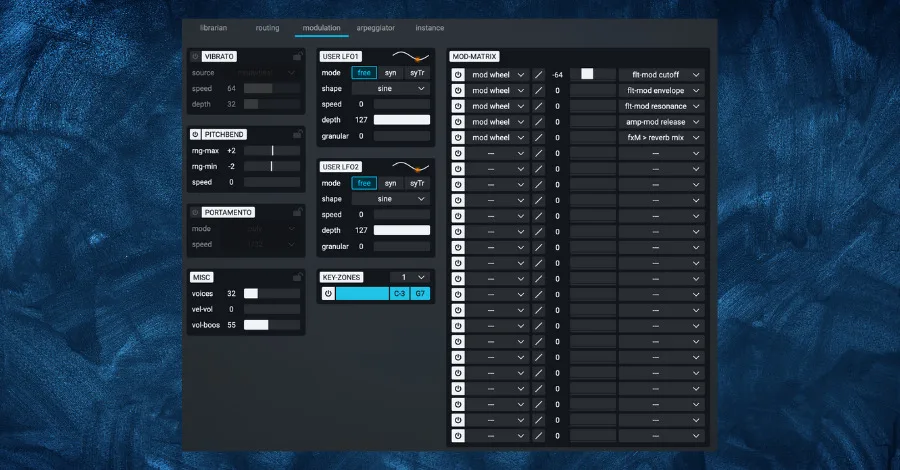Switch to the routing tab
This screenshot has height=470, width=900.
click(267, 28)
